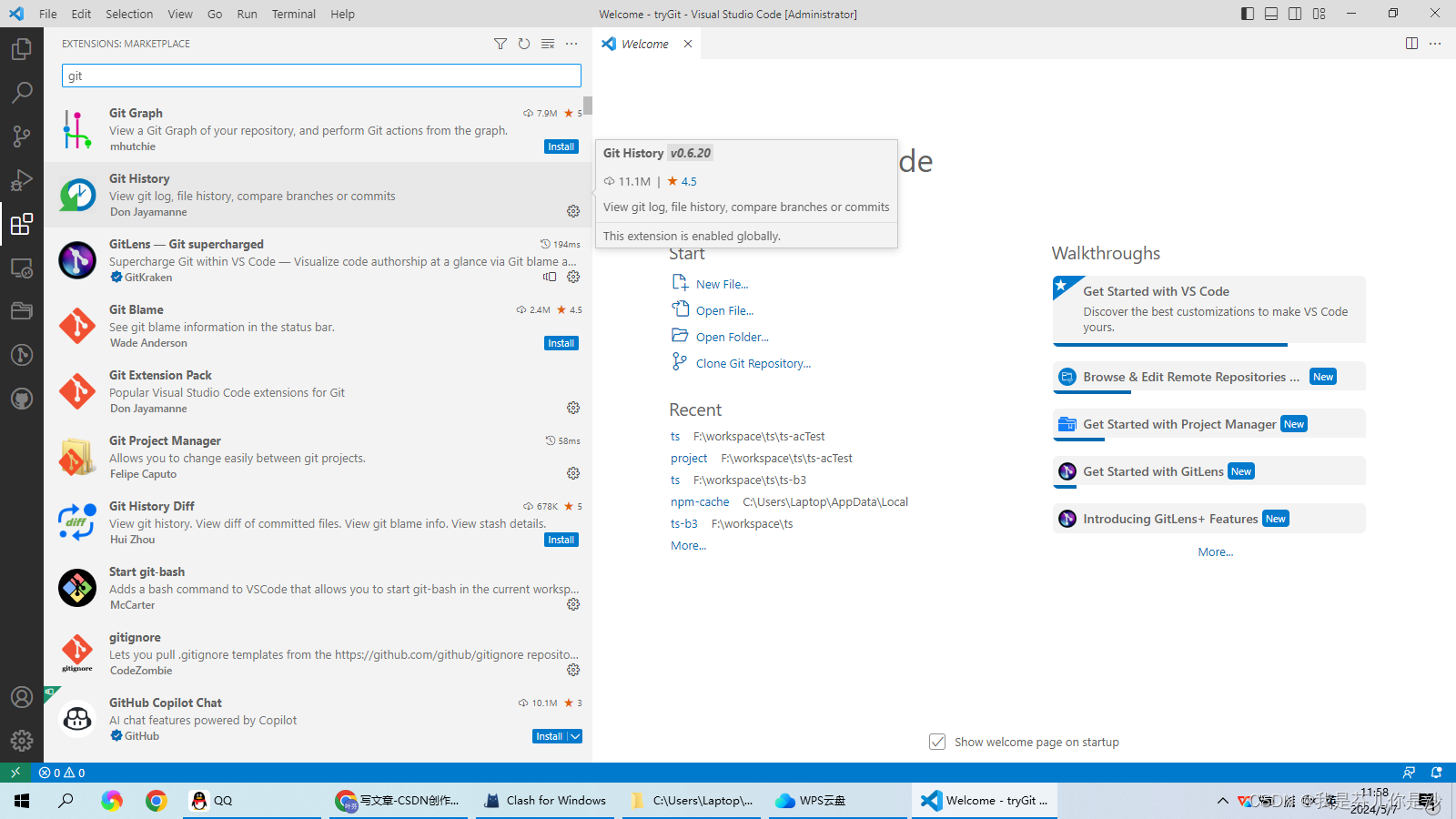Toggle the Panel layout button
Viewport: 1456px width, 819px height.
coord(1271,14)
